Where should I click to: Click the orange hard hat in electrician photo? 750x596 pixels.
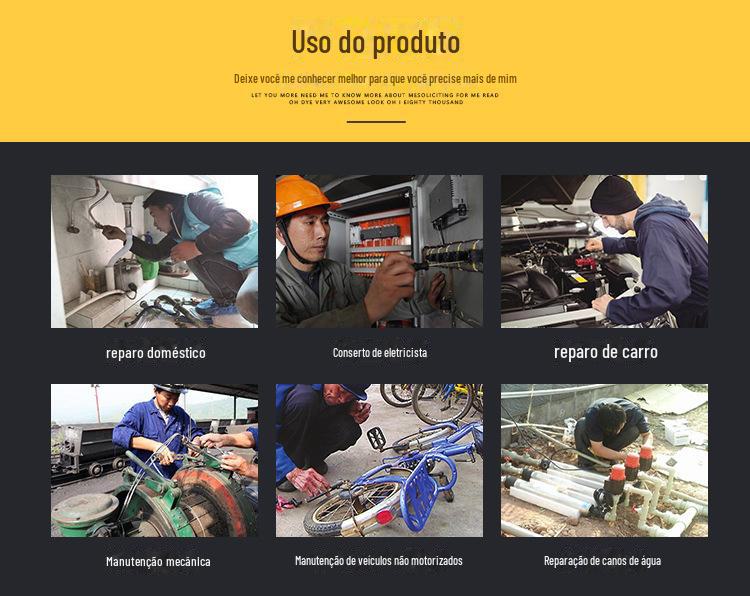pos(300,195)
